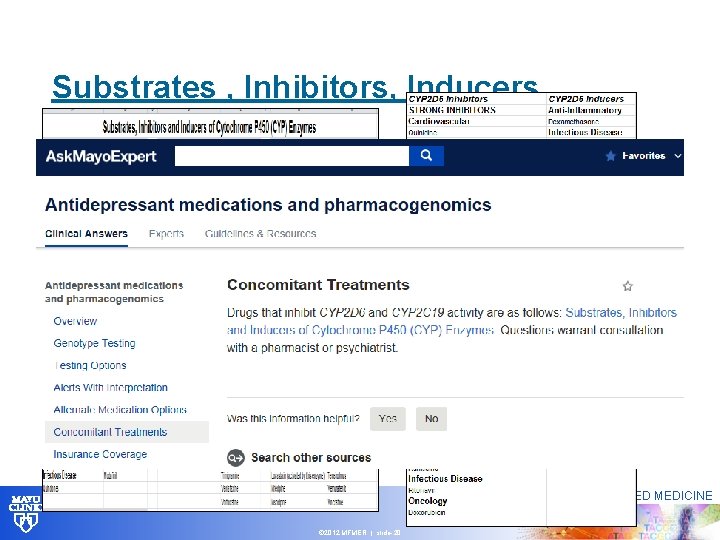Open the Testing Options sidebar link
The width and height of the screenshot is (720, 540).
click(90, 365)
